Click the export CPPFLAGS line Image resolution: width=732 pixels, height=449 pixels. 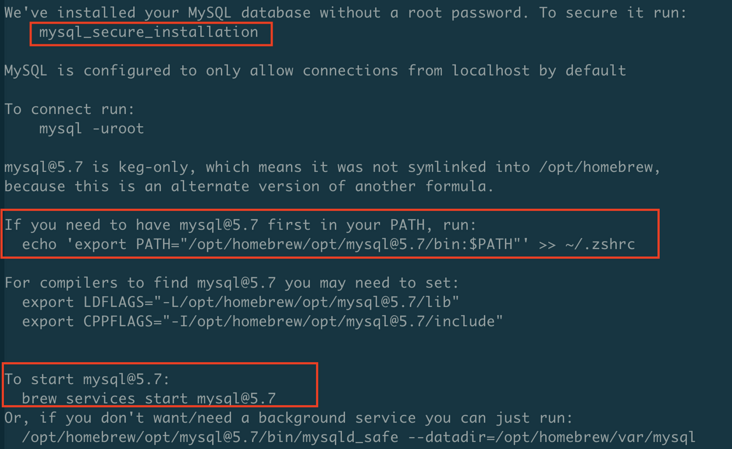tap(262, 321)
